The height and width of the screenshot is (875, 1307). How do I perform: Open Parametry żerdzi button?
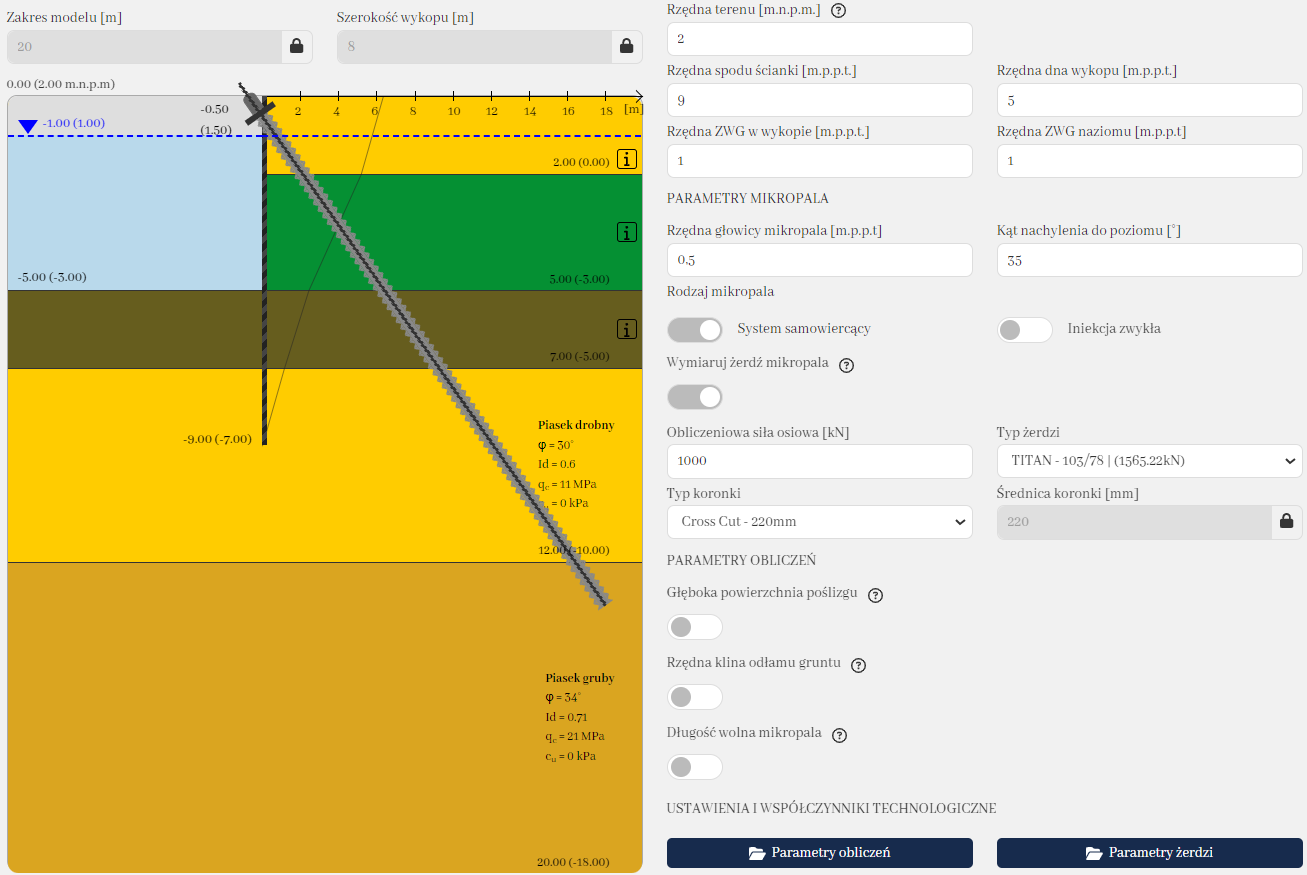pyautogui.click(x=1149, y=853)
